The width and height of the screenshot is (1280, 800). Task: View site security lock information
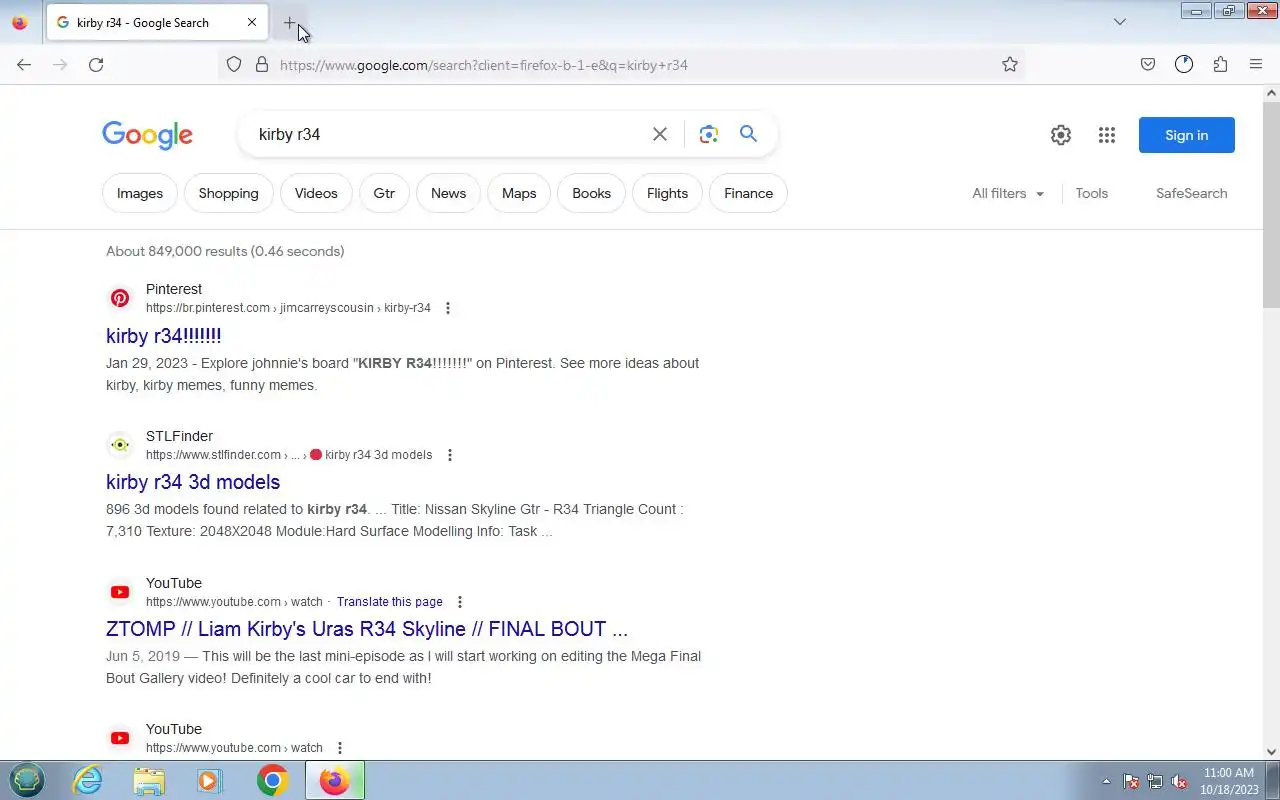click(262, 65)
